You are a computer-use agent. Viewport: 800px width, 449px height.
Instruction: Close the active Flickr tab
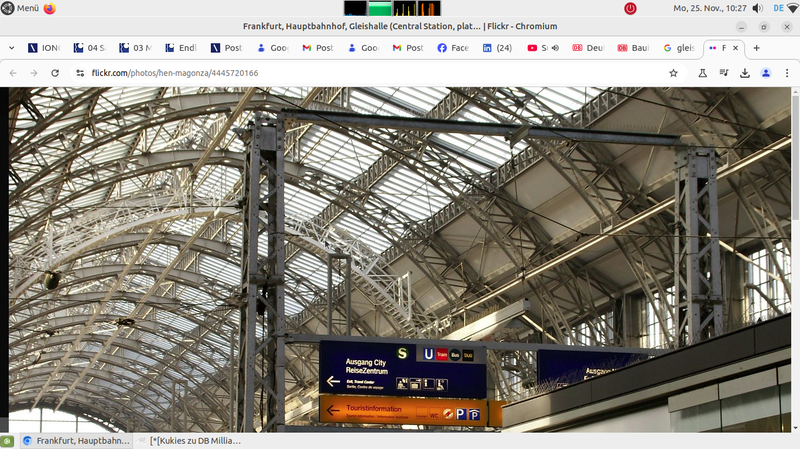tap(737, 48)
